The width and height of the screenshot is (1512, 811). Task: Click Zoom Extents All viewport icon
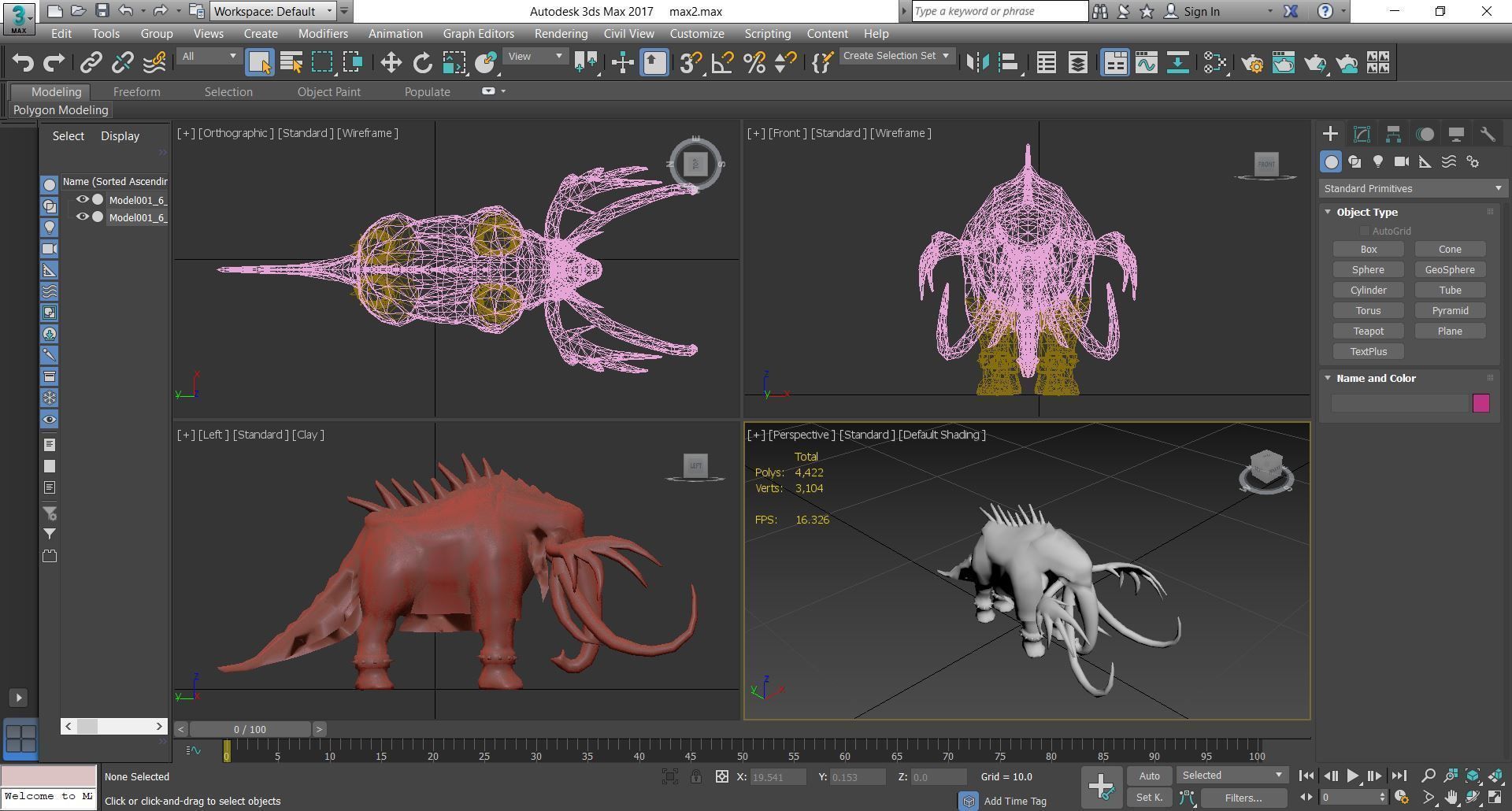(x=1495, y=776)
